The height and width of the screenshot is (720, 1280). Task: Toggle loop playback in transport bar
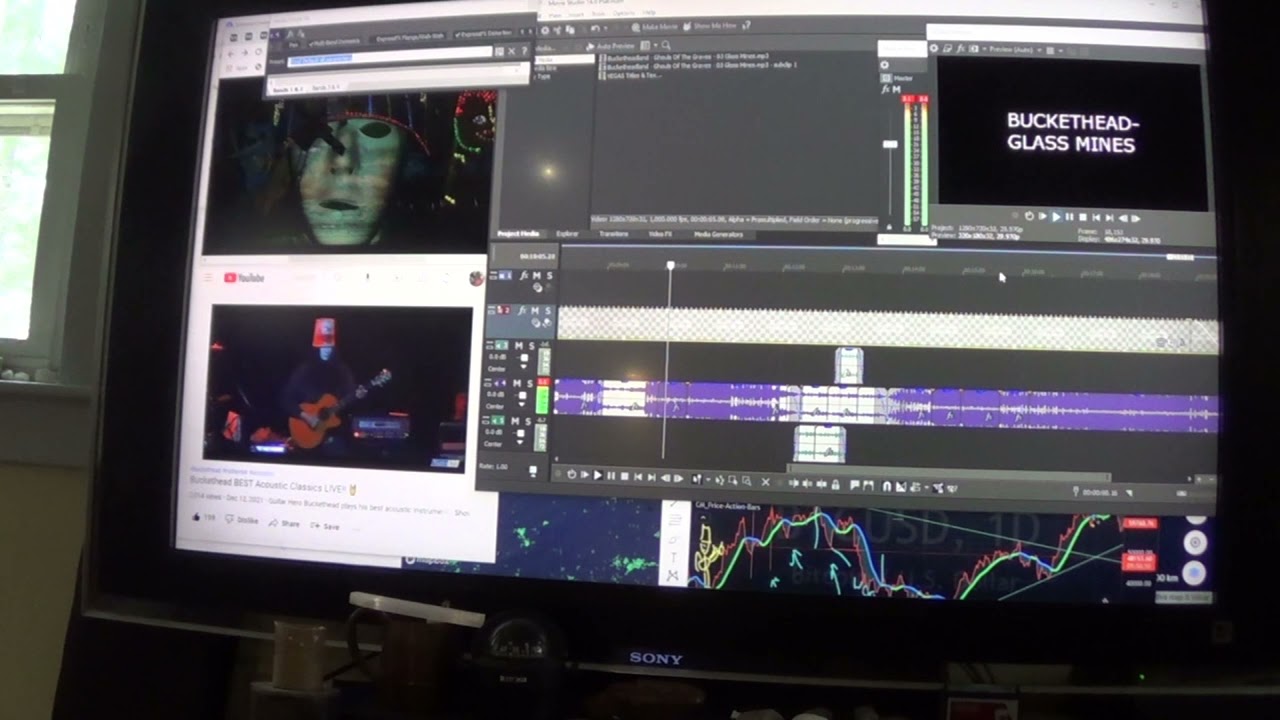(x=572, y=474)
